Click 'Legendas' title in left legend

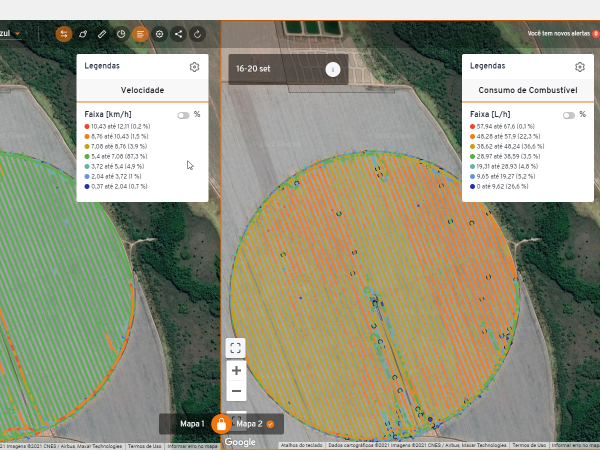point(102,66)
